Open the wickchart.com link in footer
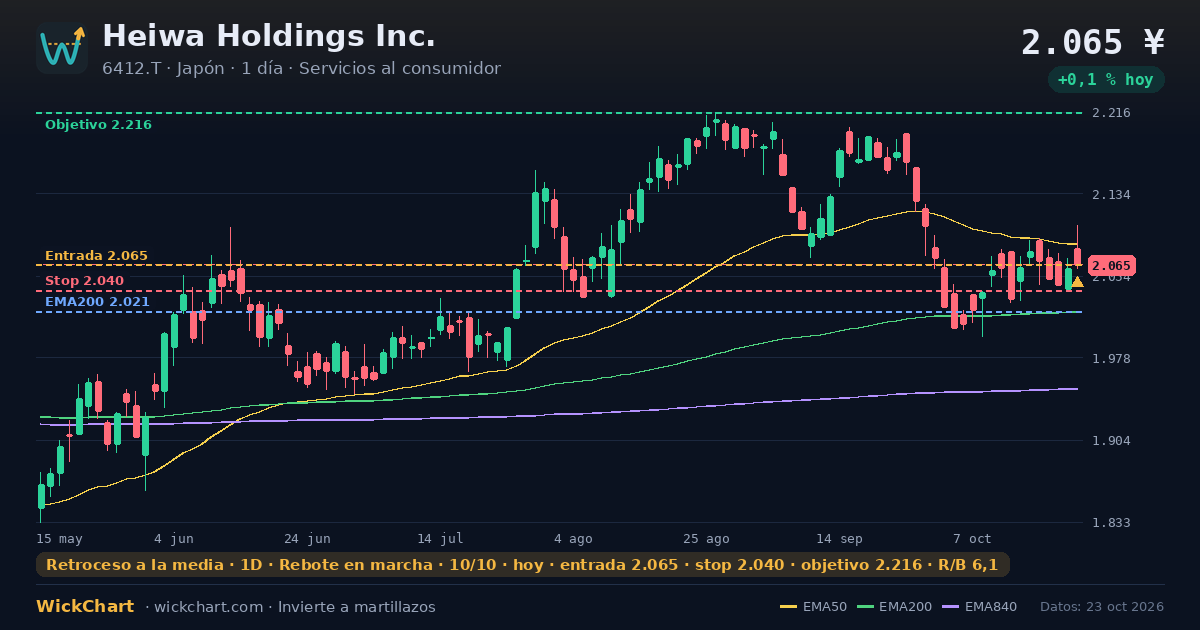Viewport: 1200px width, 630px height. [208, 607]
